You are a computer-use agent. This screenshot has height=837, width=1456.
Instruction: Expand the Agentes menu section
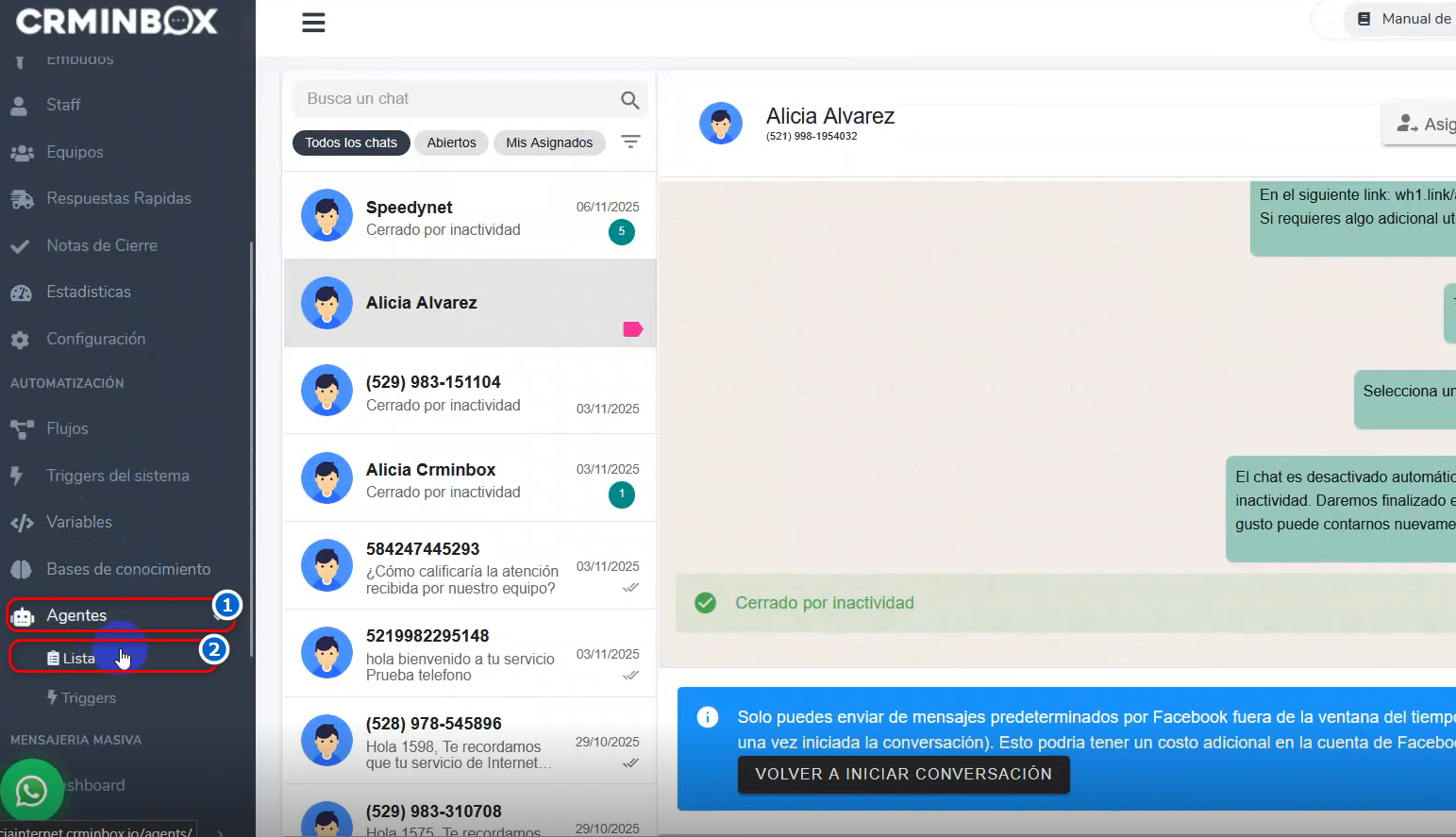[76, 615]
